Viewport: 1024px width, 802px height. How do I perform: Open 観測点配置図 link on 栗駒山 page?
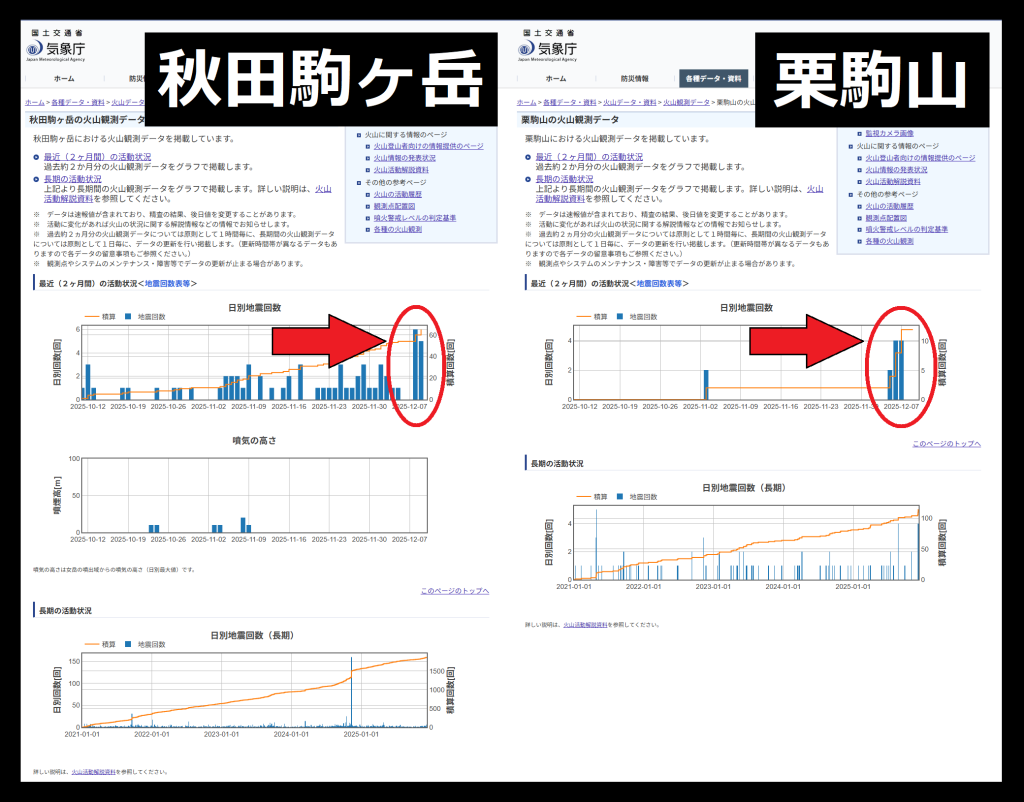point(885,217)
